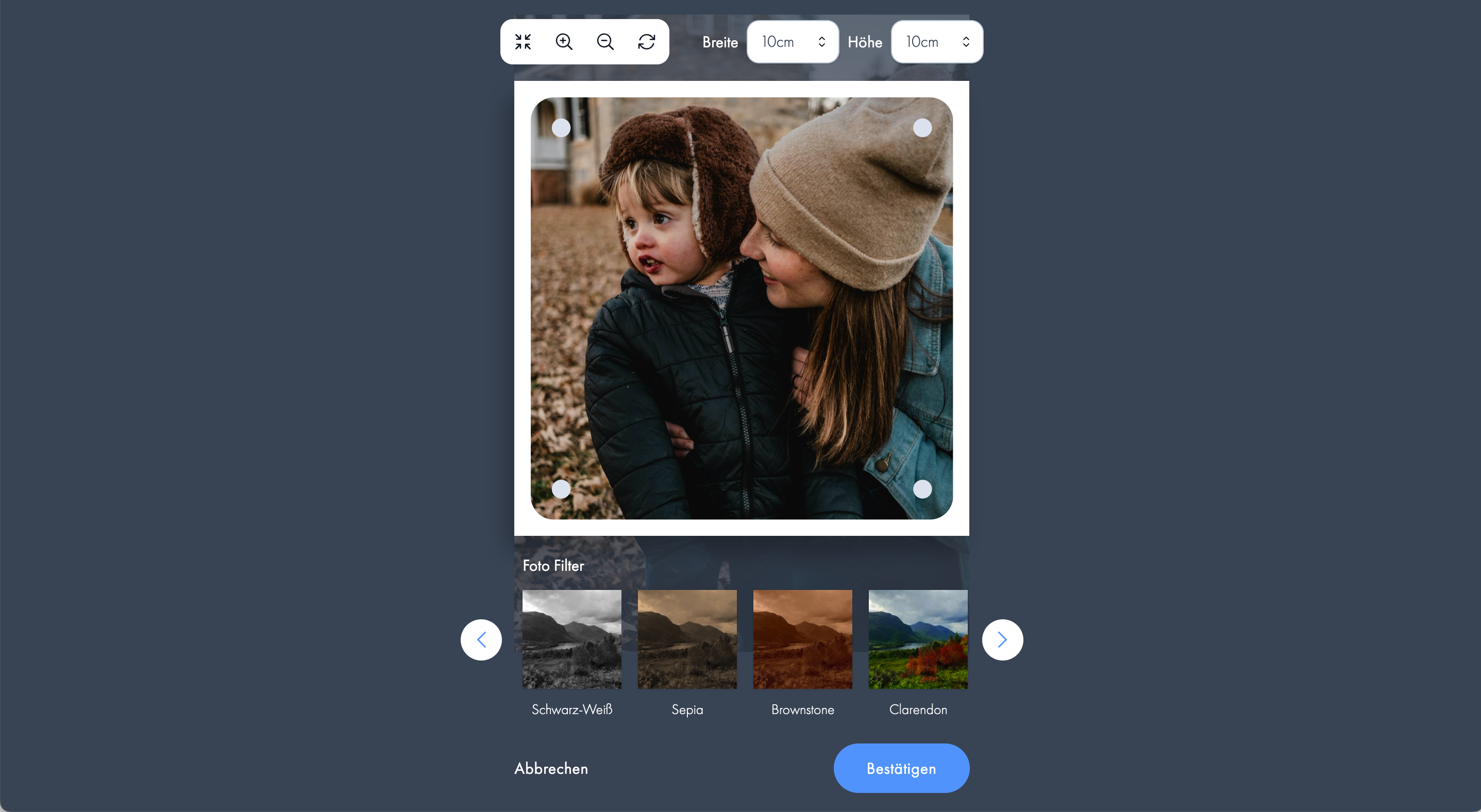The image size is (1481, 812).
Task: Click the top-right crop handle
Action: (x=922, y=128)
